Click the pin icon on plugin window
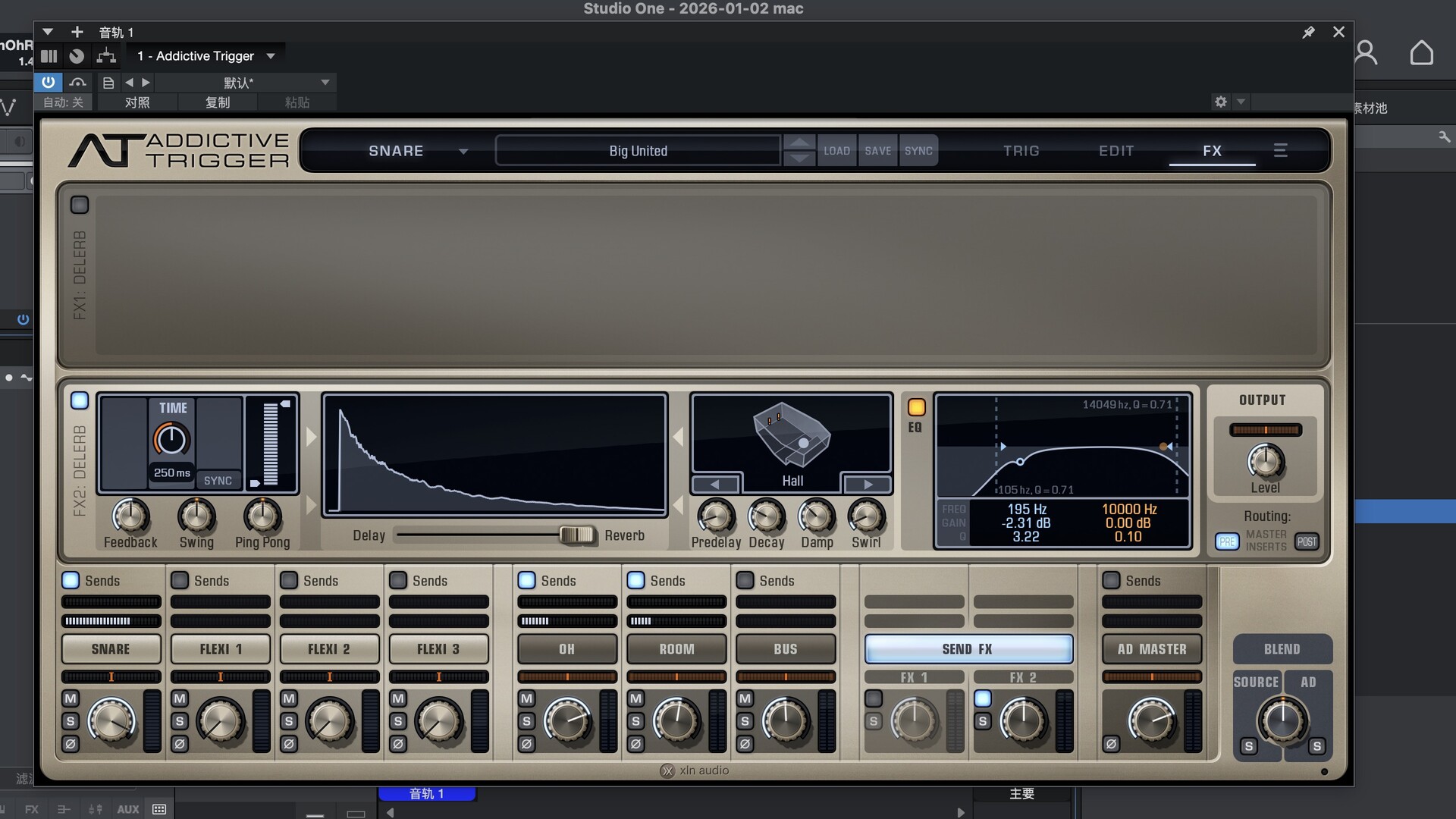The height and width of the screenshot is (819, 1456). [1308, 32]
